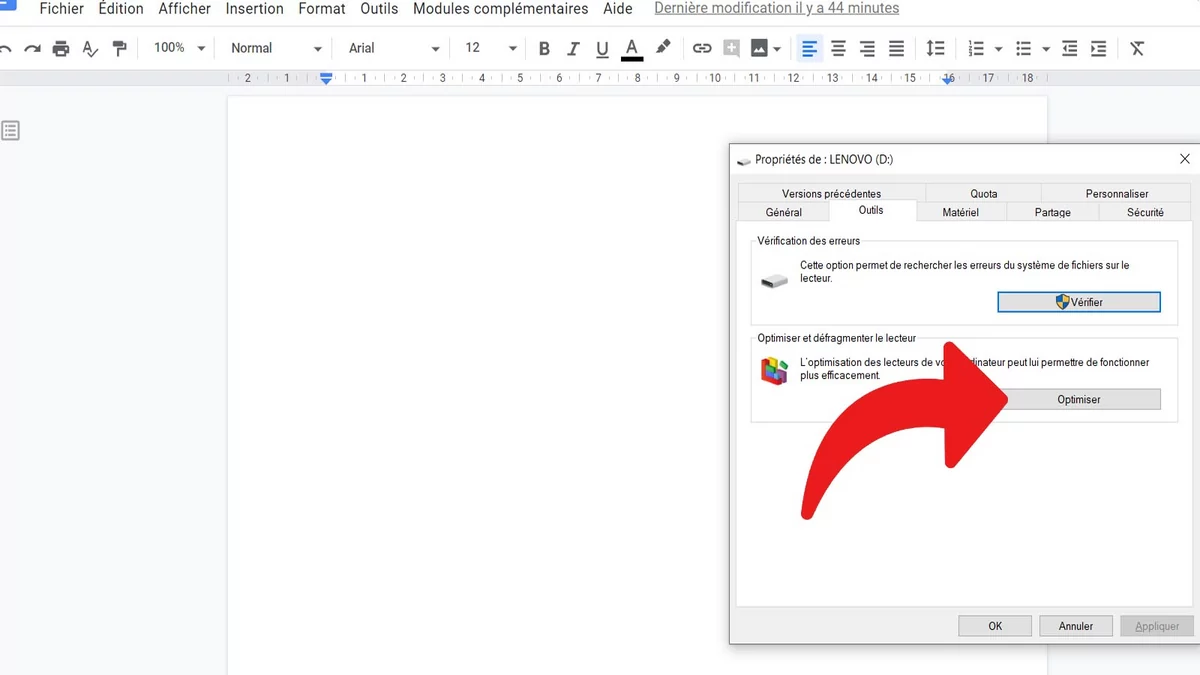
Task: Run the Spelling check tool
Action: [90, 47]
